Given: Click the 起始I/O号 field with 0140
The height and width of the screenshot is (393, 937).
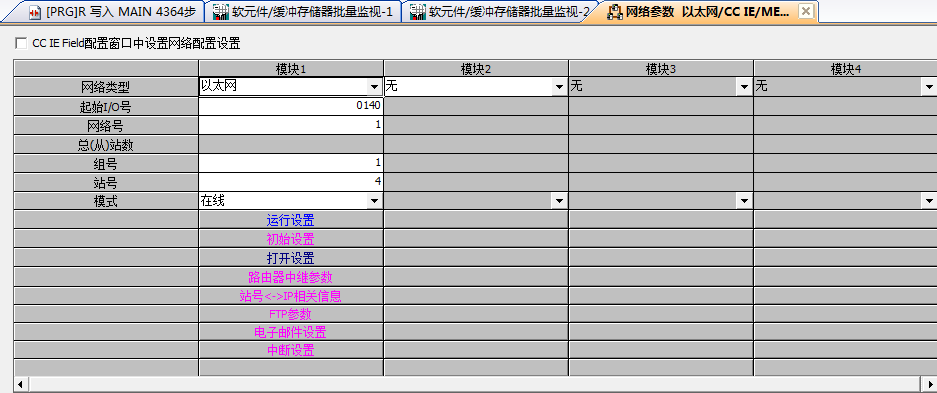Looking at the screenshot, I should [290, 106].
